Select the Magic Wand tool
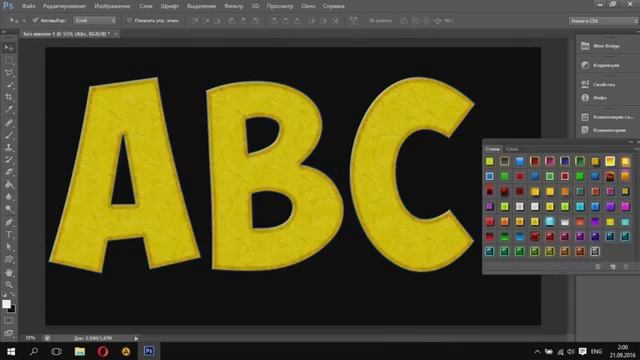Image resolution: width=640 pixels, height=360 pixels. (9, 85)
